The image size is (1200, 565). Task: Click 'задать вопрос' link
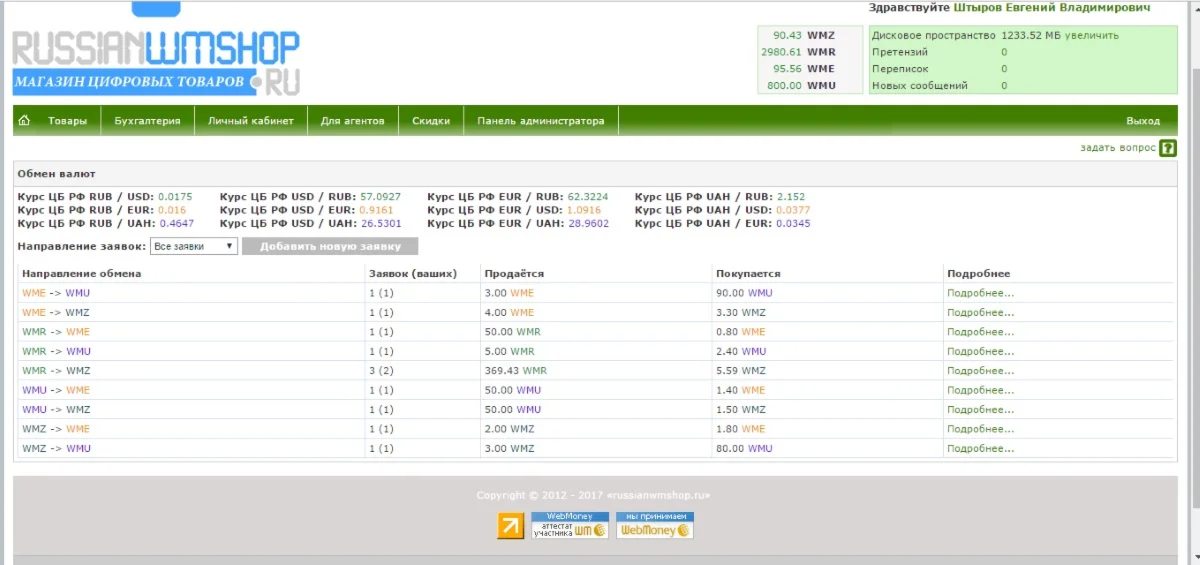pos(1117,148)
